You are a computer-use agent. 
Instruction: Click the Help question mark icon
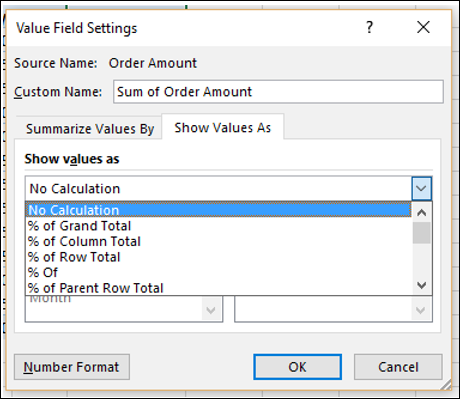point(369,27)
